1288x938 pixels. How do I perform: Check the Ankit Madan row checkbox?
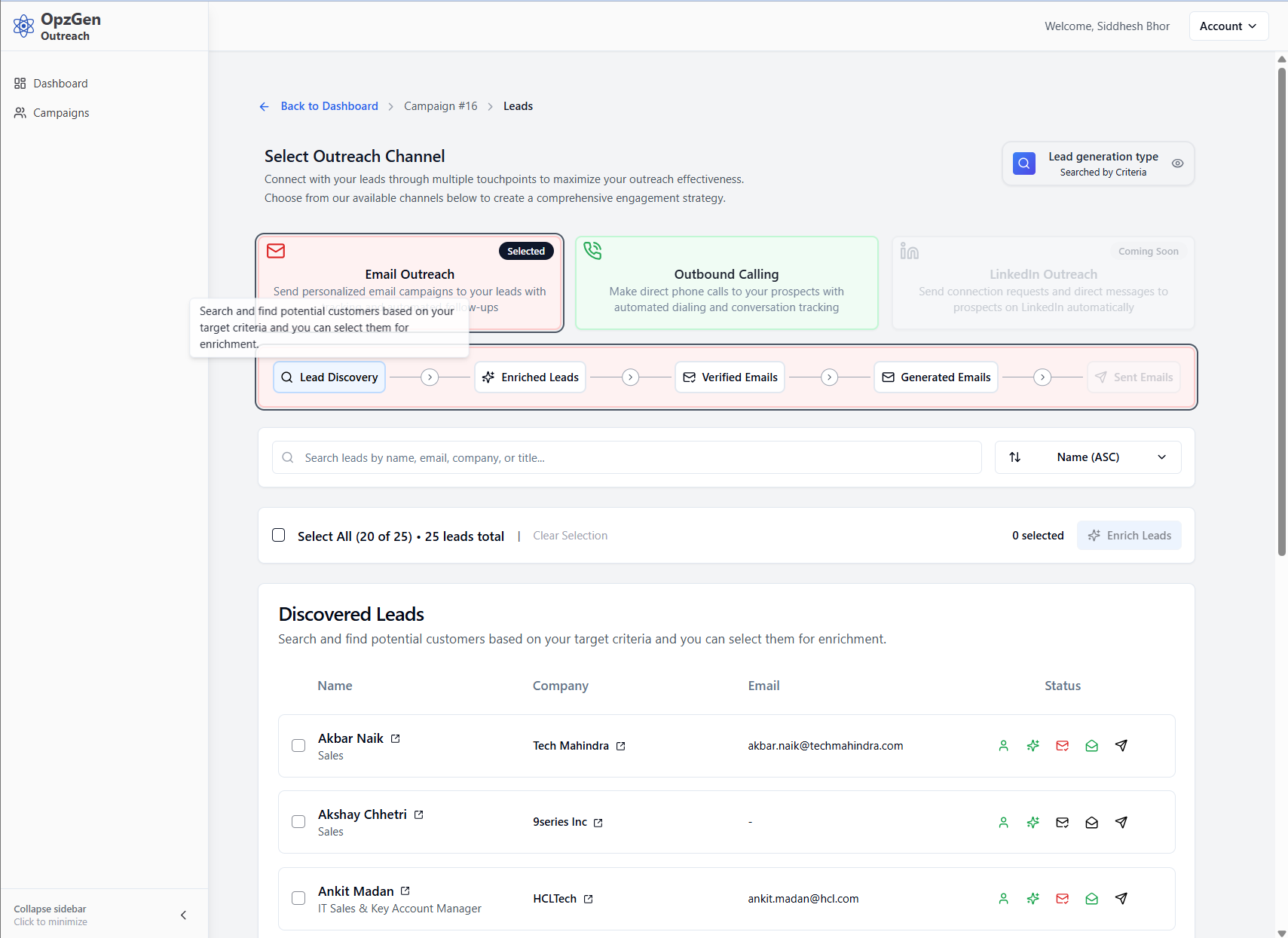tap(298, 898)
